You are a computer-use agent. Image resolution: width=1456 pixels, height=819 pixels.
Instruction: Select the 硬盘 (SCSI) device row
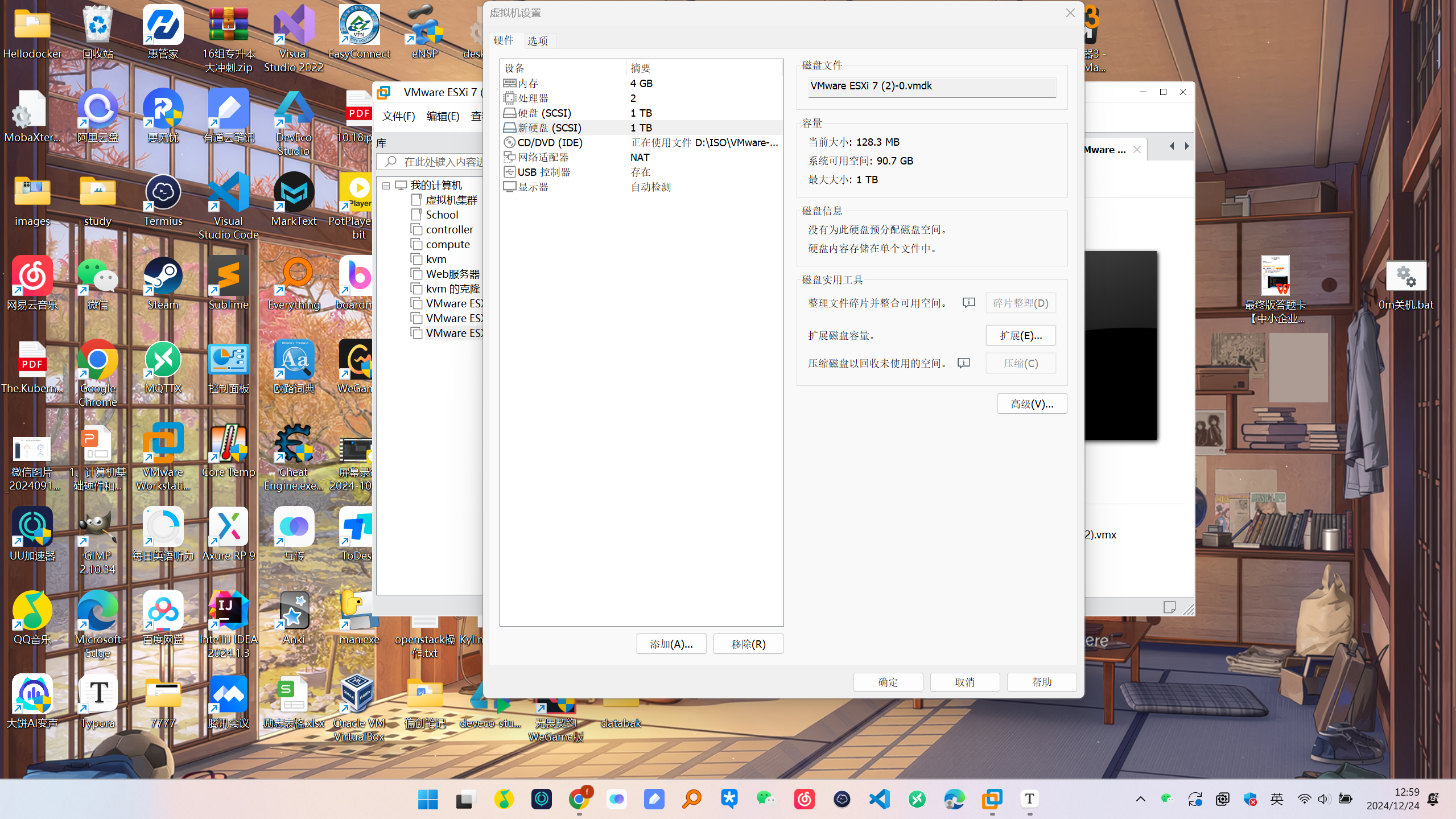click(x=641, y=113)
